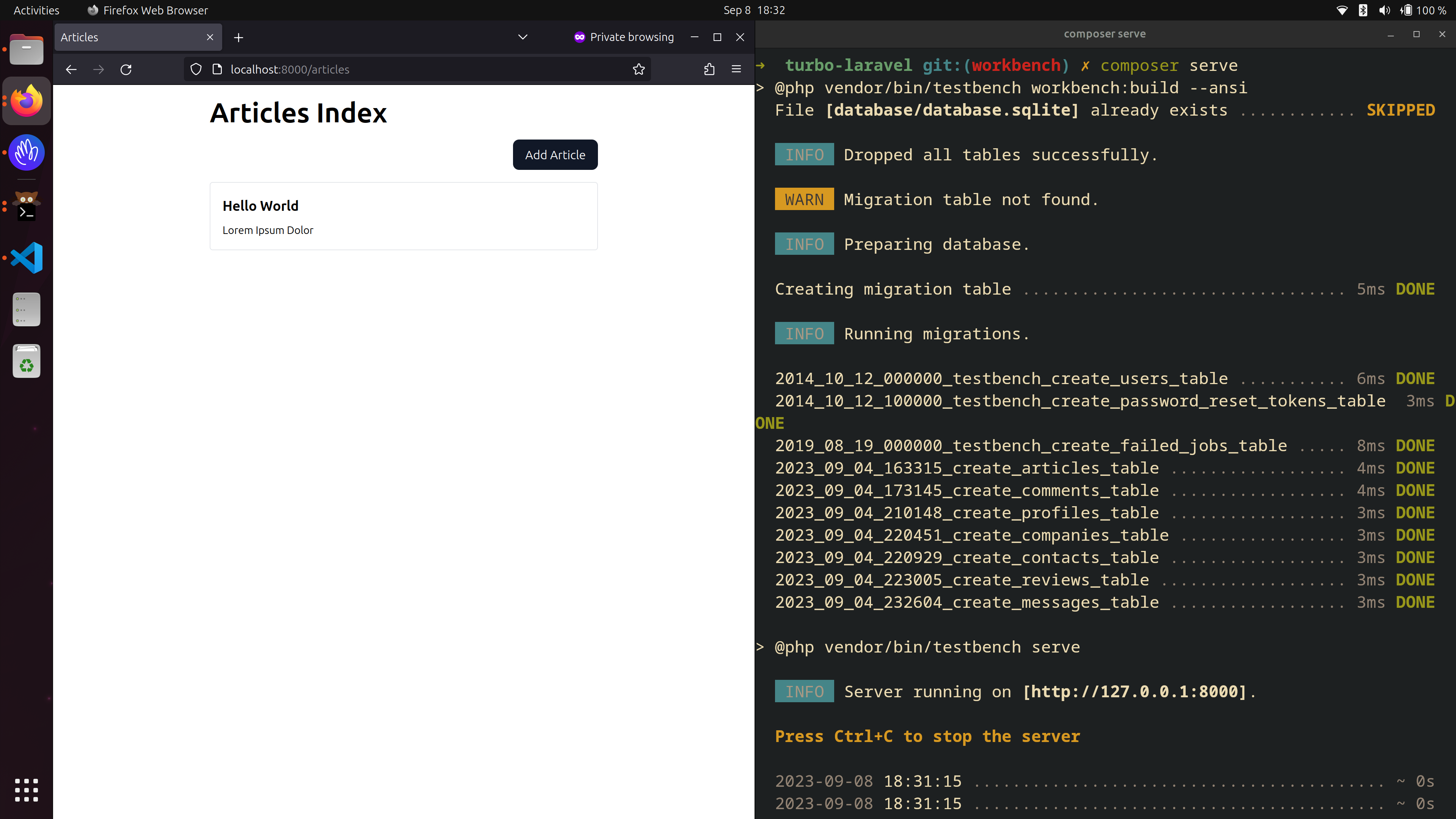Click the page info icon beside URL
Image resolution: width=1456 pixels, height=819 pixels.
[x=217, y=69]
